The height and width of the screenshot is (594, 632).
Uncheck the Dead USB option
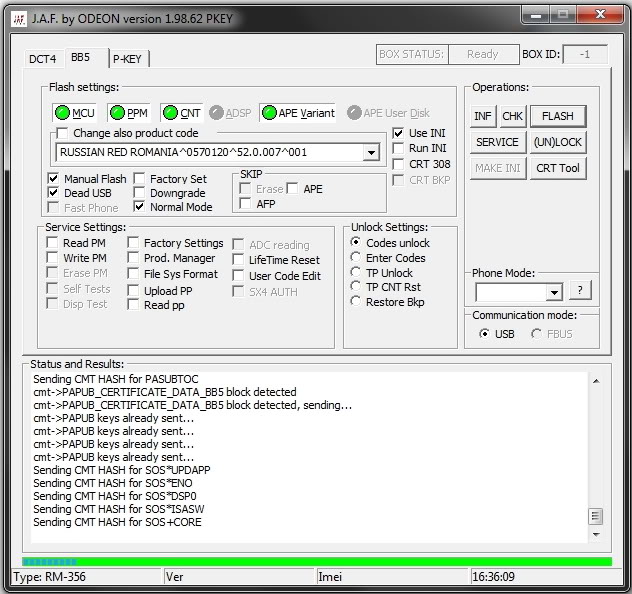53,193
